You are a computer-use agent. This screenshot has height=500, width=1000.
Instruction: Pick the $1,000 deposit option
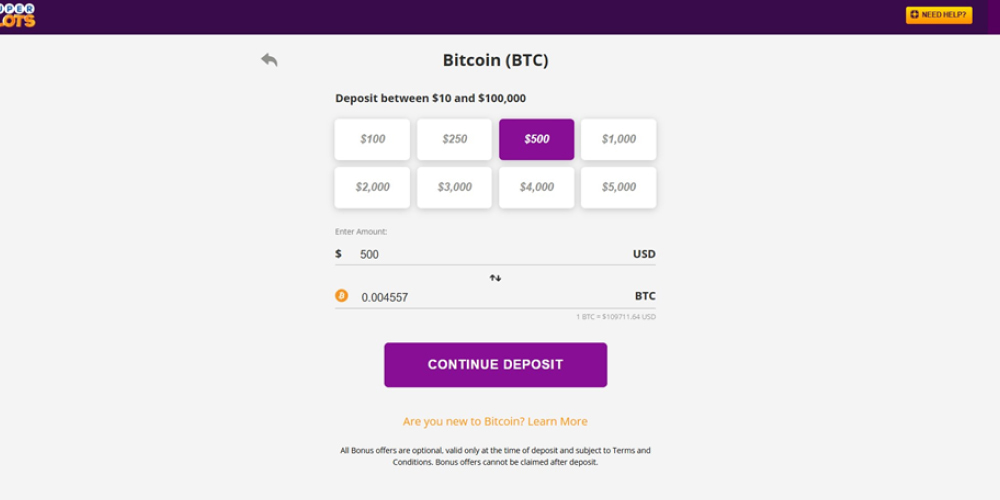click(x=618, y=139)
